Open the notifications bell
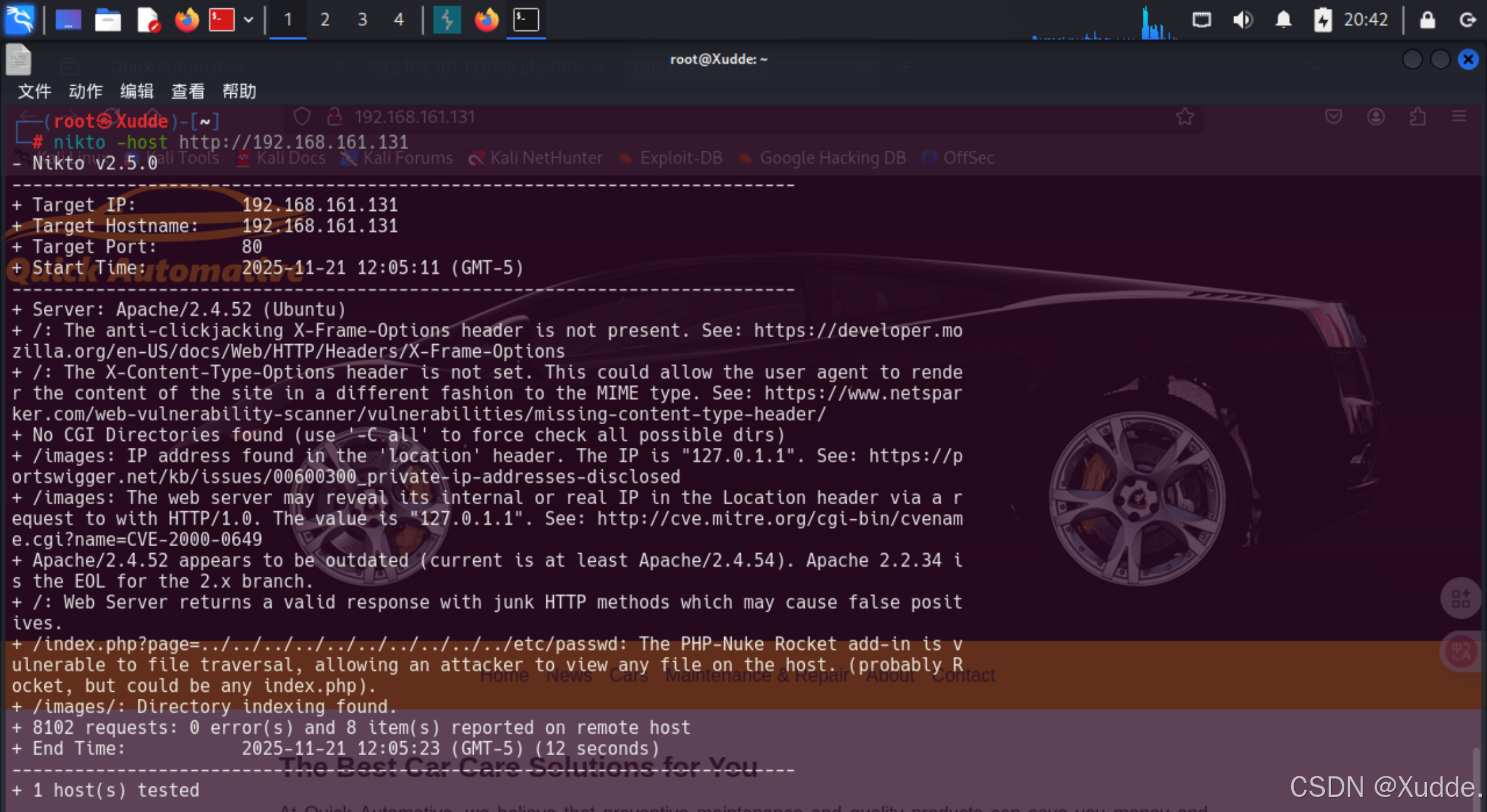The height and width of the screenshot is (812, 1487). point(1283,19)
